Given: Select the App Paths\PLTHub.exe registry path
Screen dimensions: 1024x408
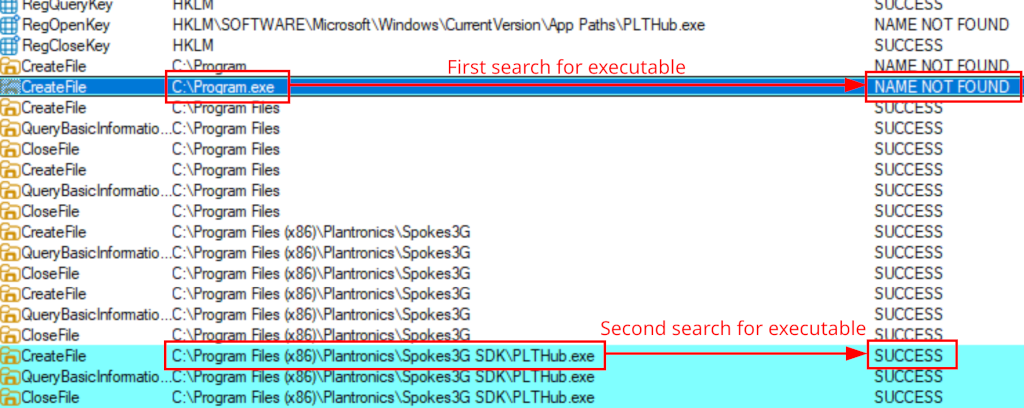Looking at the screenshot, I should [439, 24].
